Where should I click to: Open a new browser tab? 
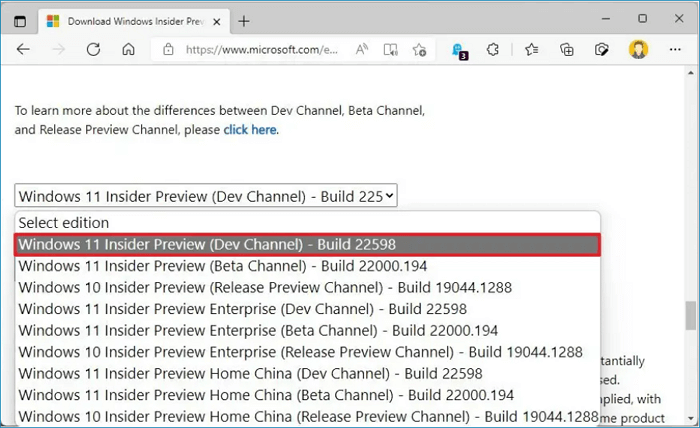click(244, 20)
